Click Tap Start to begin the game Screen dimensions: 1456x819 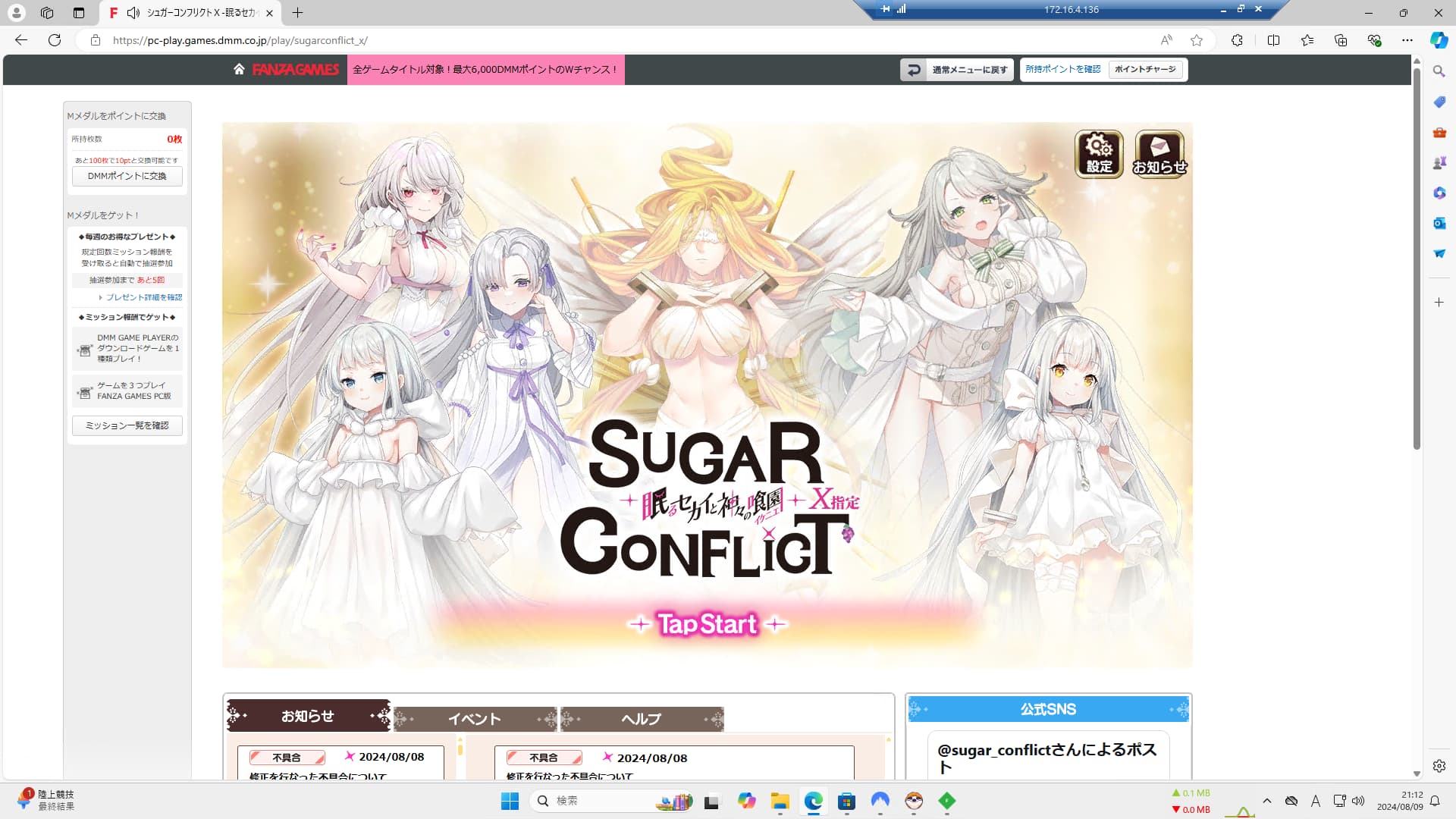707,623
